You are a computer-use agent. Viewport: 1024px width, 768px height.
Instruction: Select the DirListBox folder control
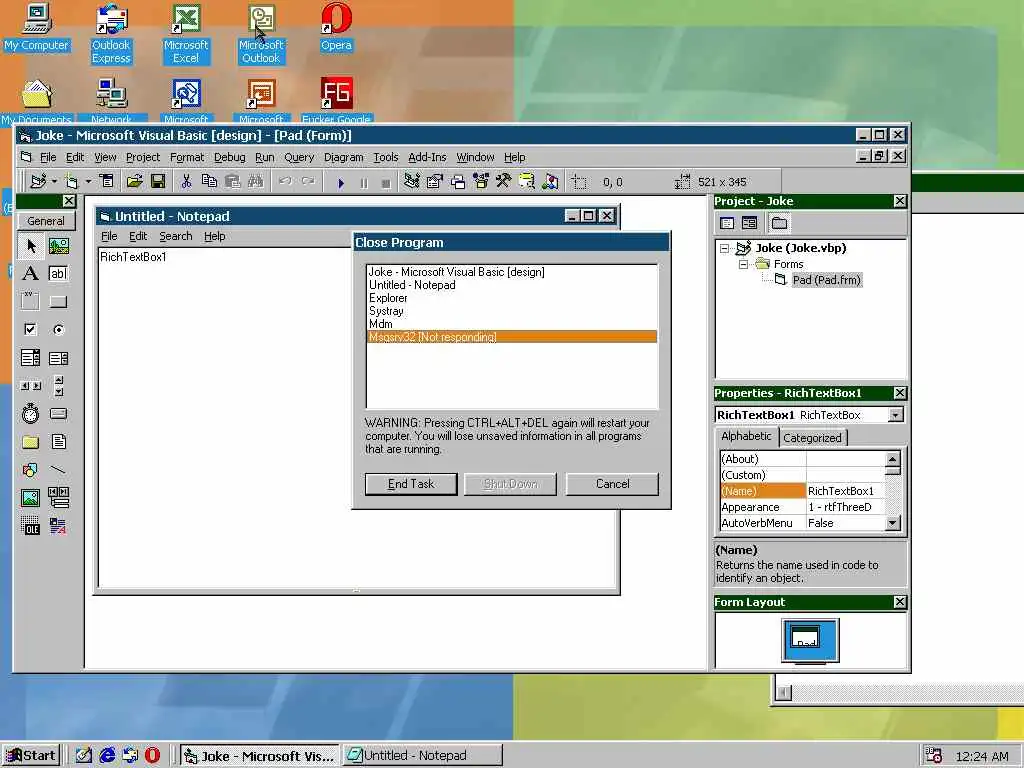31,442
